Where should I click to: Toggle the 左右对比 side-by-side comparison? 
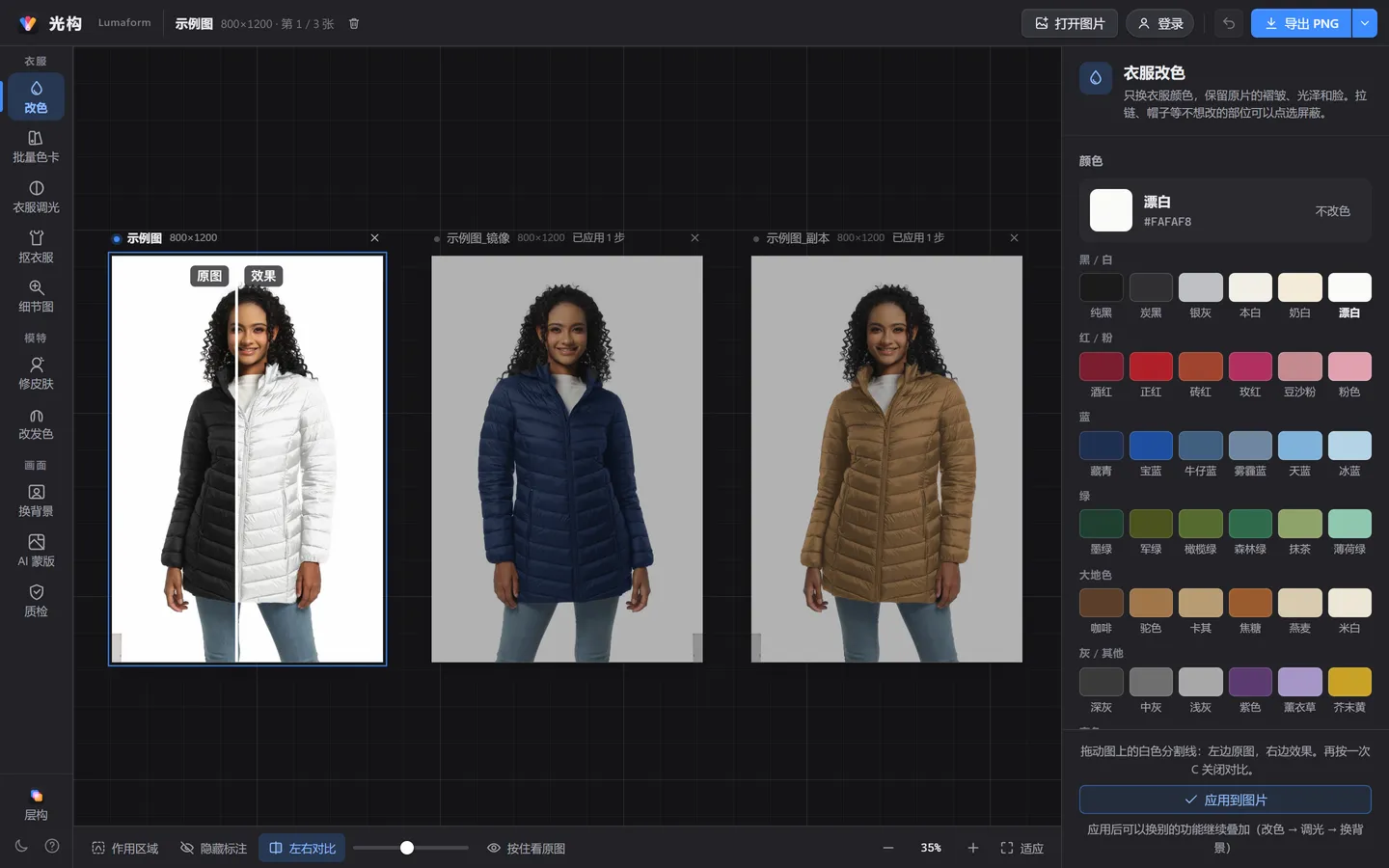[x=302, y=848]
